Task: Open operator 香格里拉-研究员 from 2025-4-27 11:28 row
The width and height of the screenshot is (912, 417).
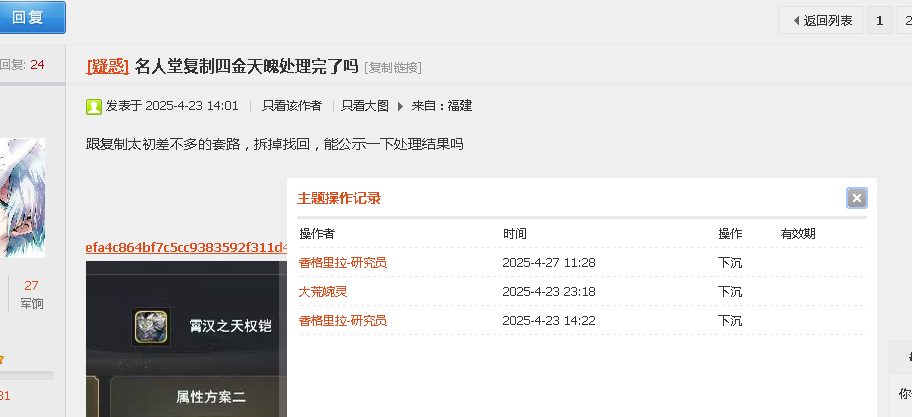Action: (x=343, y=263)
